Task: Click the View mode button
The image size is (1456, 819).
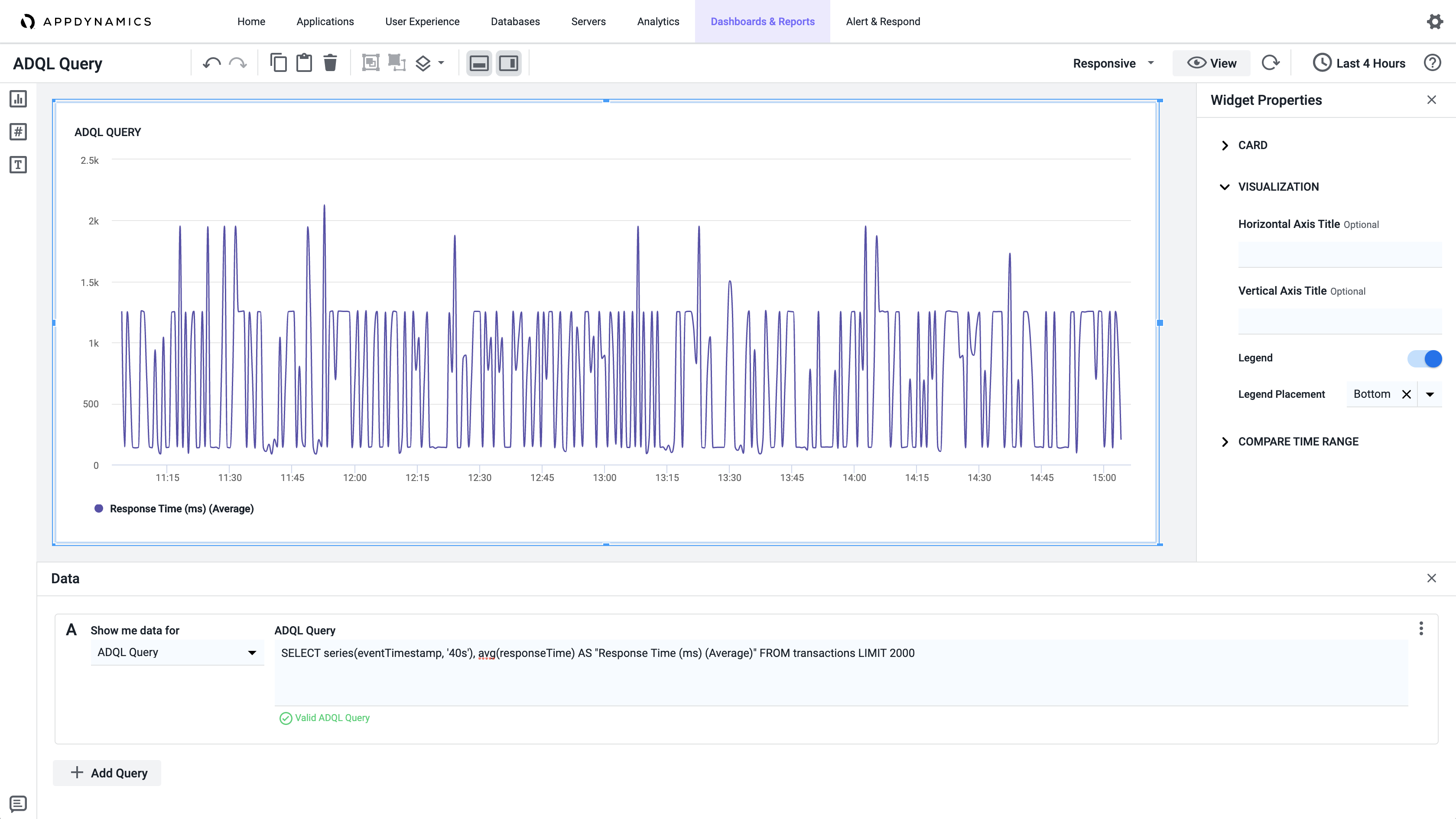Action: 1211,63
